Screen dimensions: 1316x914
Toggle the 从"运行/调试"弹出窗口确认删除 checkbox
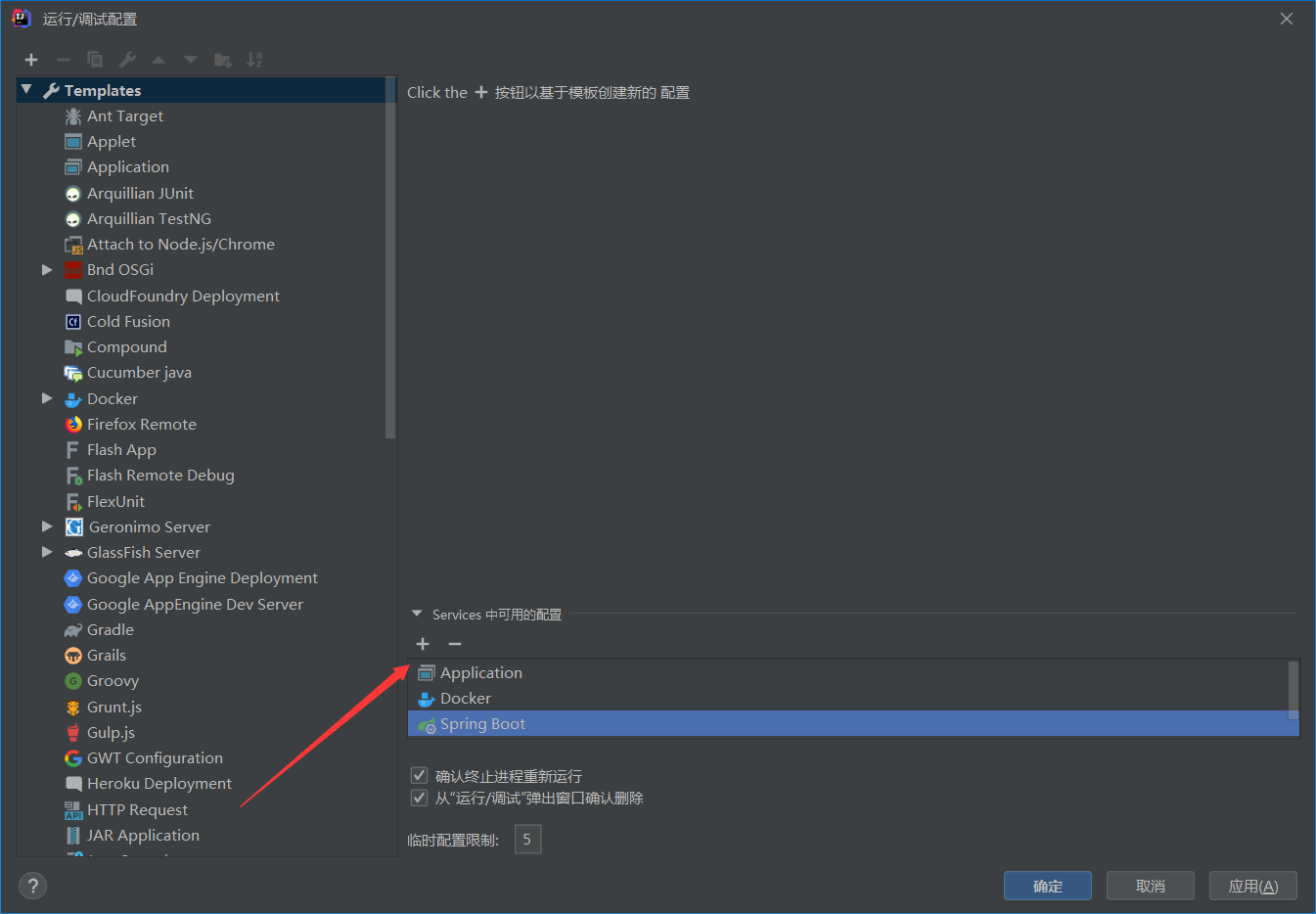coord(419,798)
